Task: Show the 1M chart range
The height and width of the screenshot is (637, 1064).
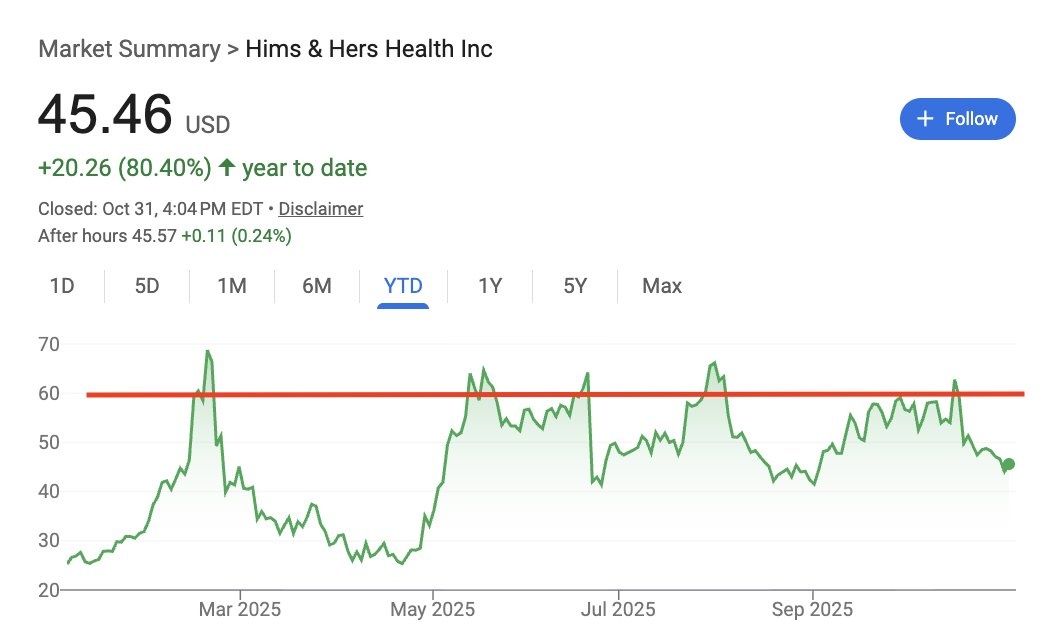Action: pyautogui.click(x=232, y=286)
